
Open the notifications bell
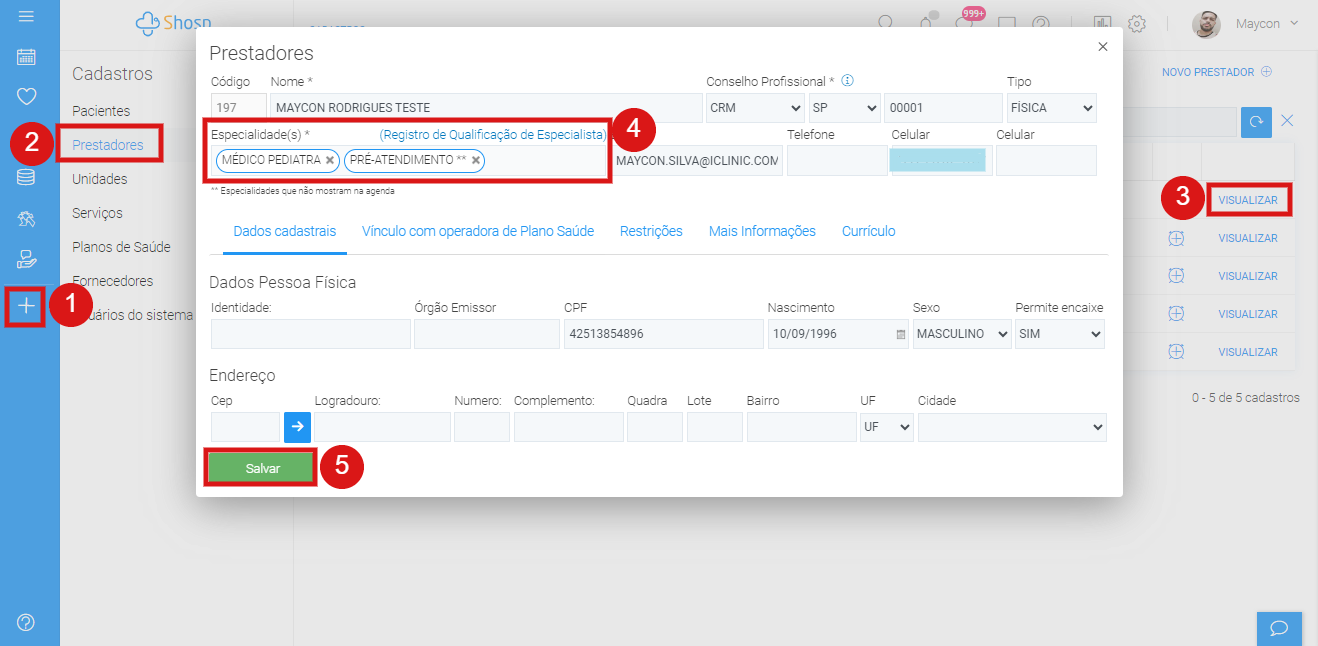926,23
